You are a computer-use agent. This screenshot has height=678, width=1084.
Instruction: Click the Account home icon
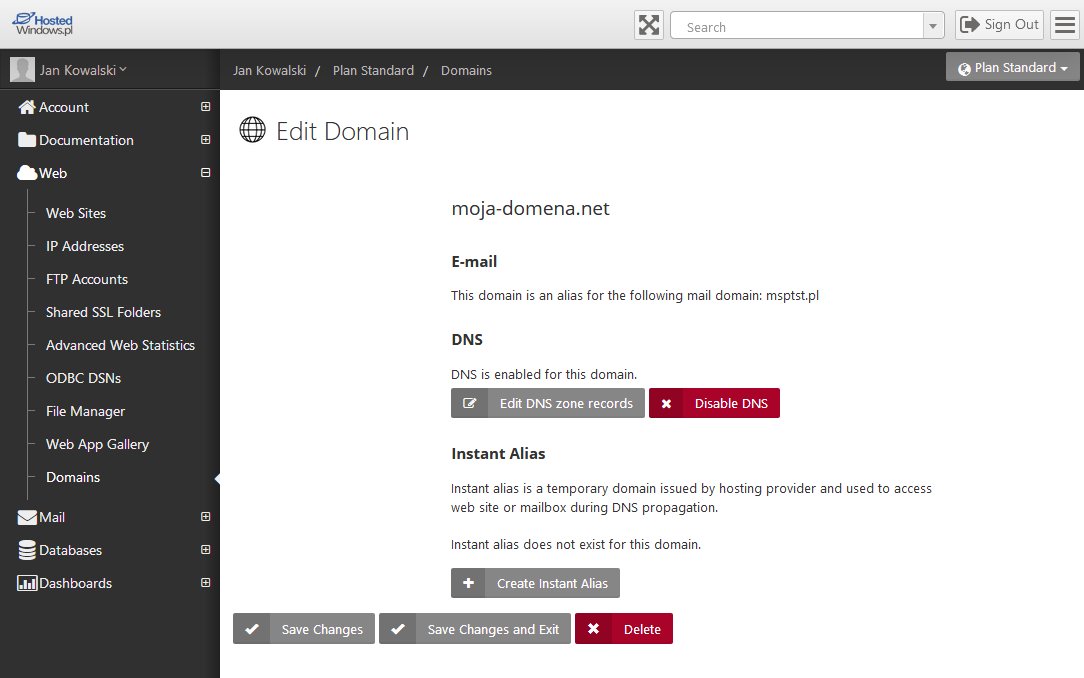pyautogui.click(x=27, y=107)
